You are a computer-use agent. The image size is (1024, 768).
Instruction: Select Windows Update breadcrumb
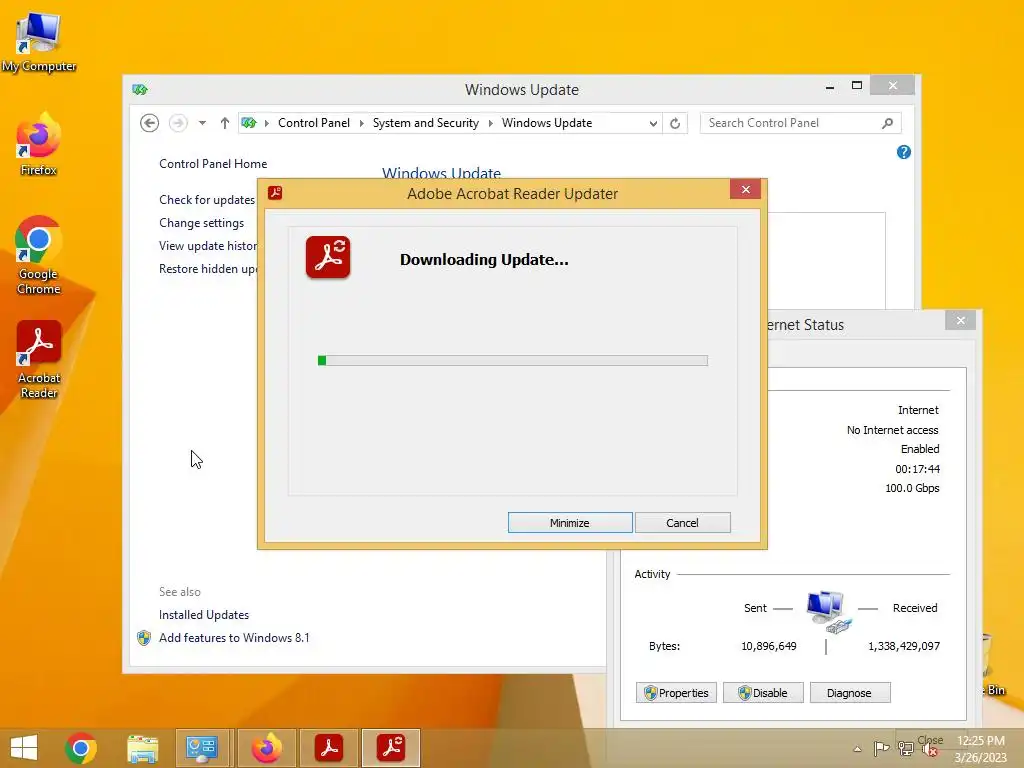coord(547,123)
